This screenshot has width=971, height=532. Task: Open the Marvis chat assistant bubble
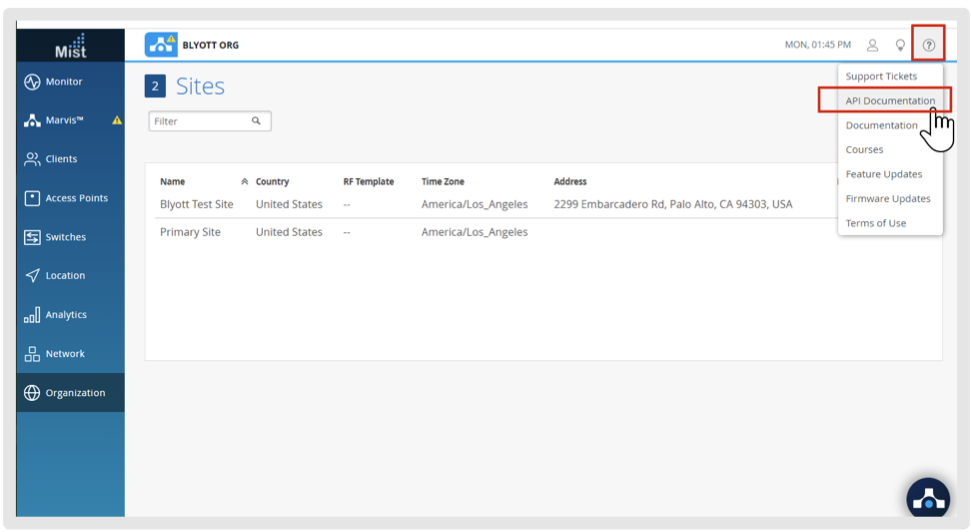[x=928, y=499]
